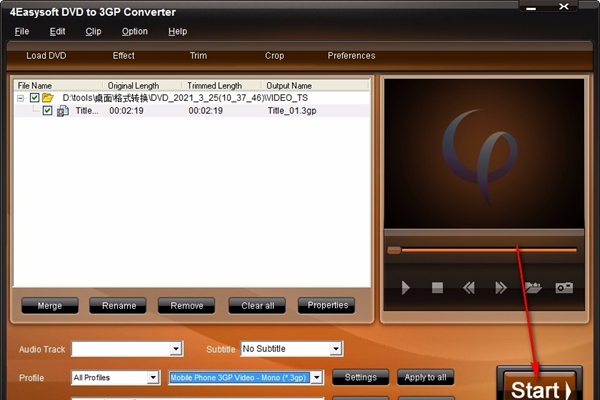Open the All Profiles dropdown
The height and width of the screenshot is (400, 600).
click(153, 377)
